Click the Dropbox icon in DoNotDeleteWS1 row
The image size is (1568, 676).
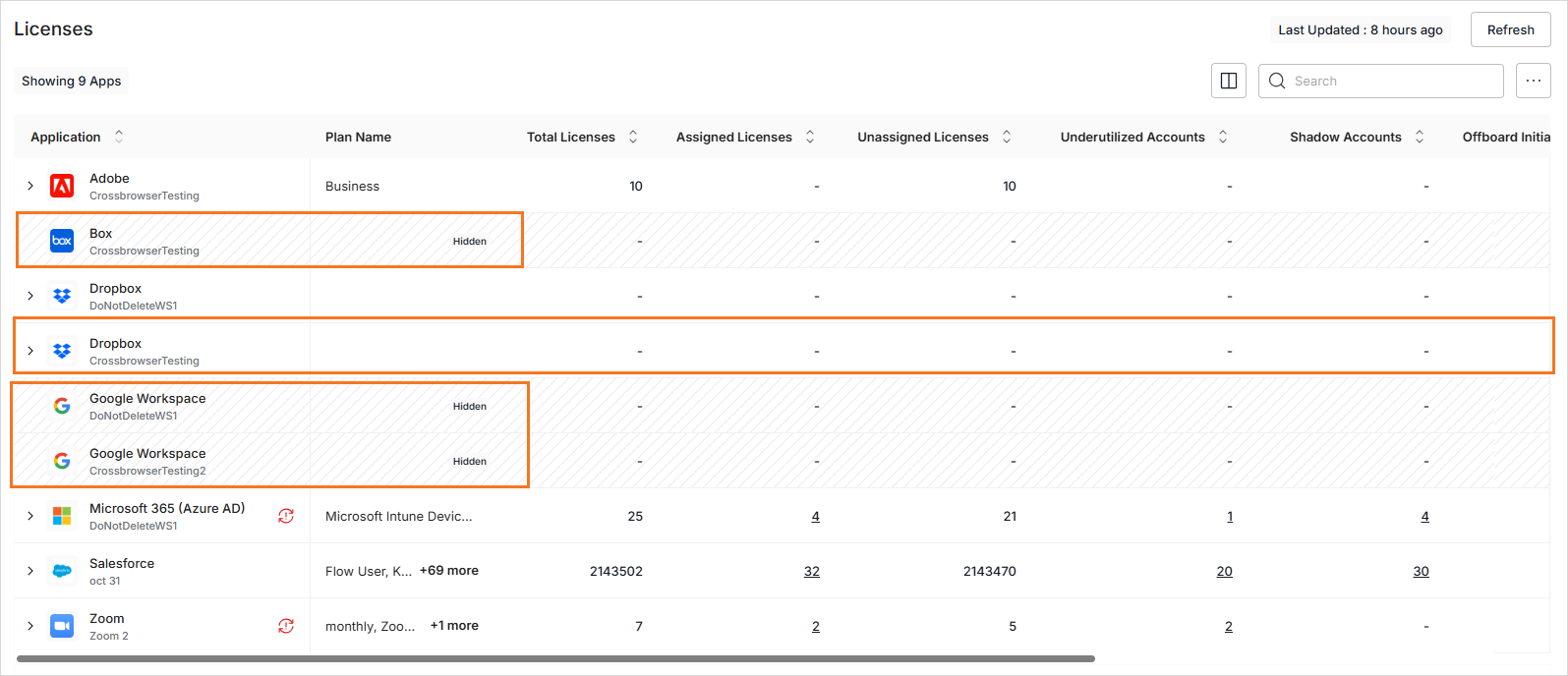tap(62, 296)
